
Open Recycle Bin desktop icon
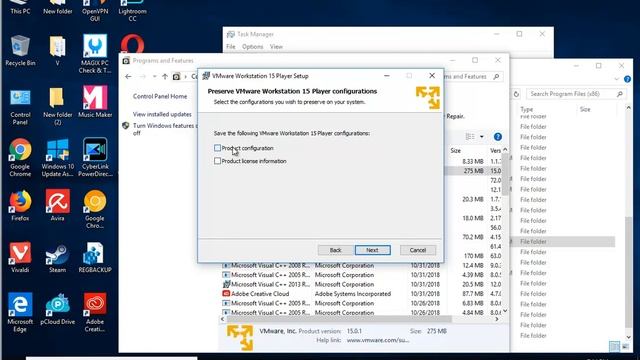tap(20, 51)
